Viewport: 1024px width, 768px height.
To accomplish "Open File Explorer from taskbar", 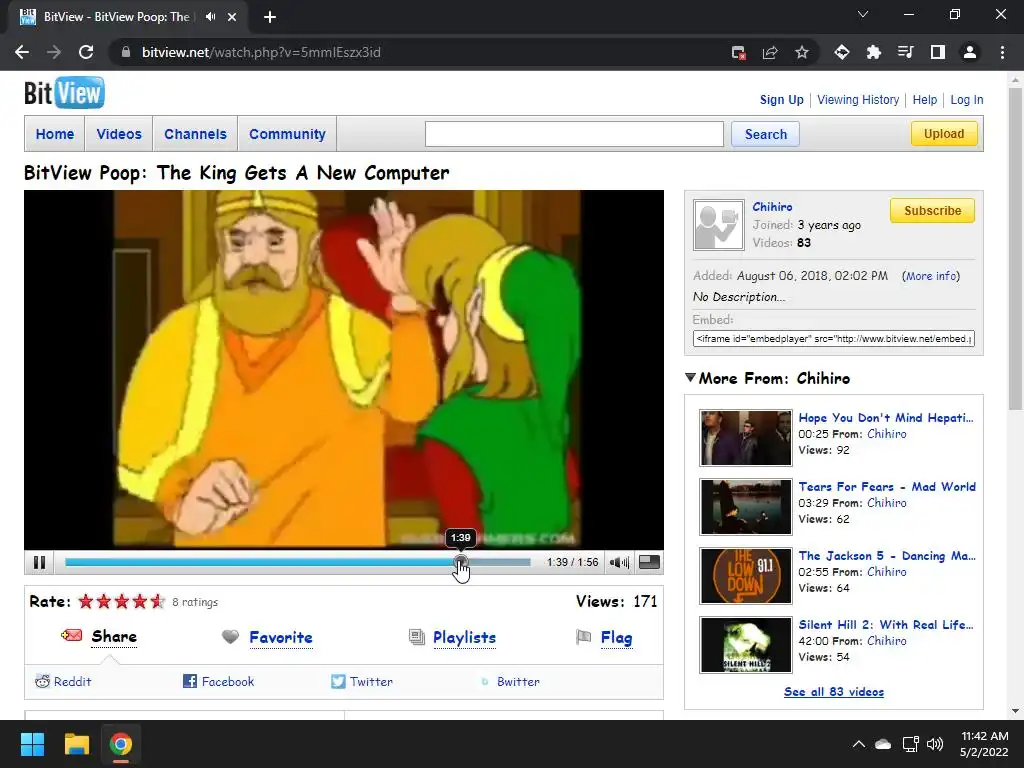I will click(76, 744).
